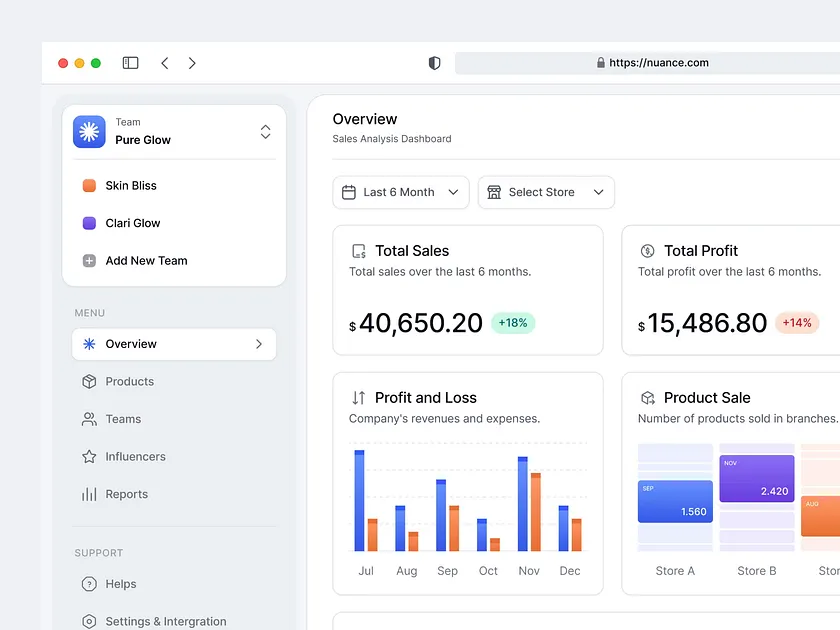Click the NOV 2.420 purple tile
Viewport: 840px width, 630px height.
tap(756, 478)
